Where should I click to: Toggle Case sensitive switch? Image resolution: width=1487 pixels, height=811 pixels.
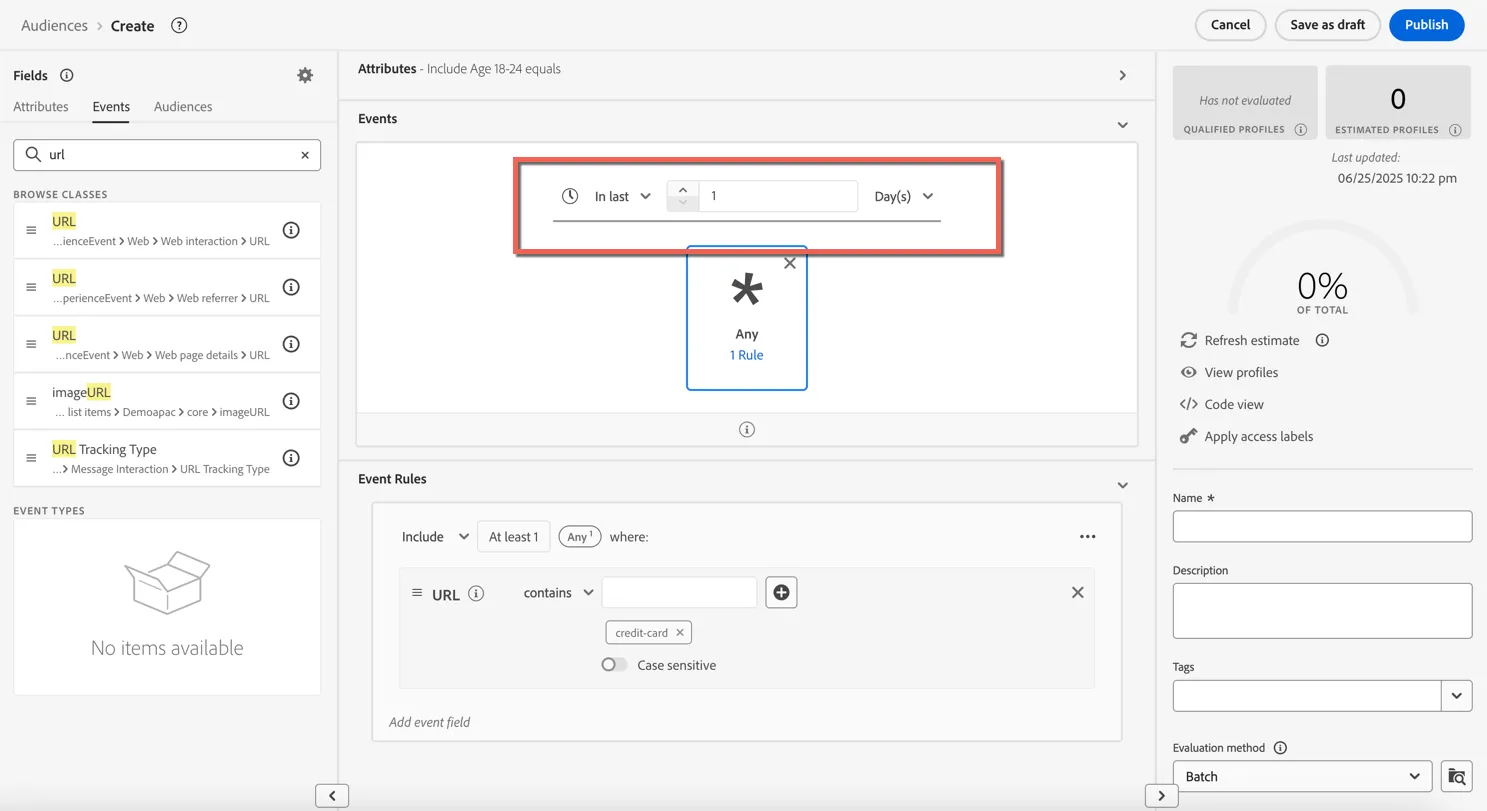[x=614, y=665]
